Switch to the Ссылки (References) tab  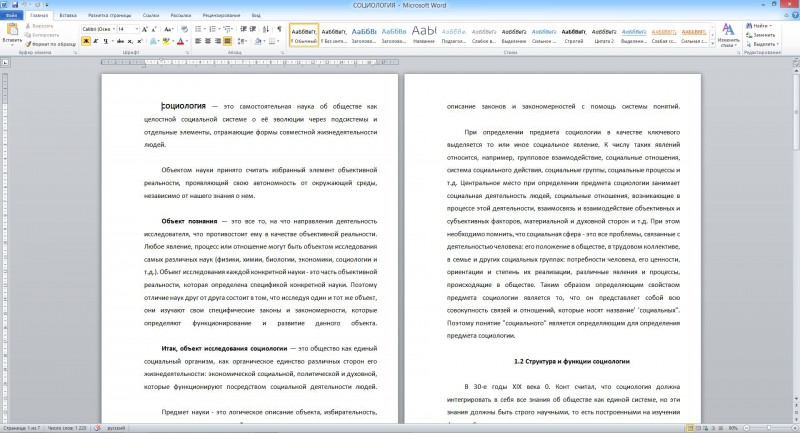tap(151, 15)
